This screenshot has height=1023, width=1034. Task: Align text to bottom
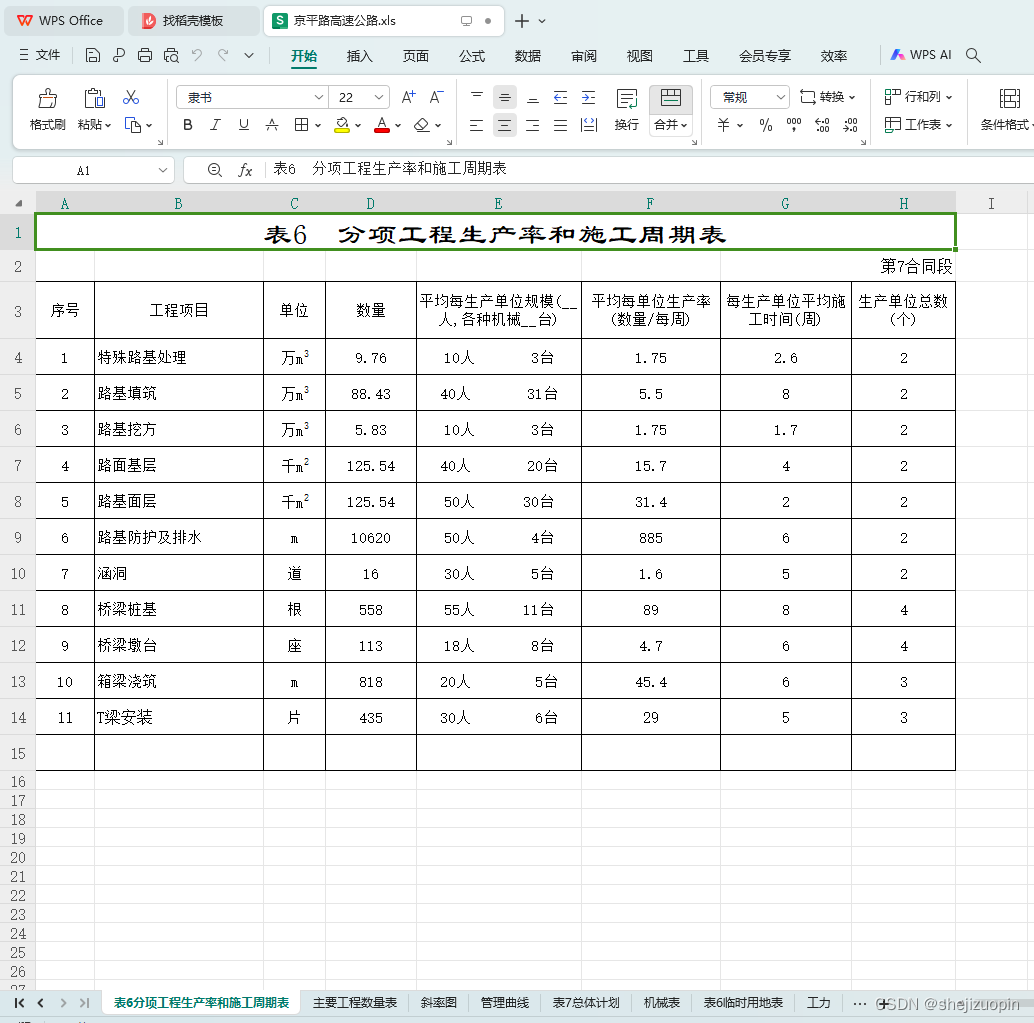tap(533, 98)
